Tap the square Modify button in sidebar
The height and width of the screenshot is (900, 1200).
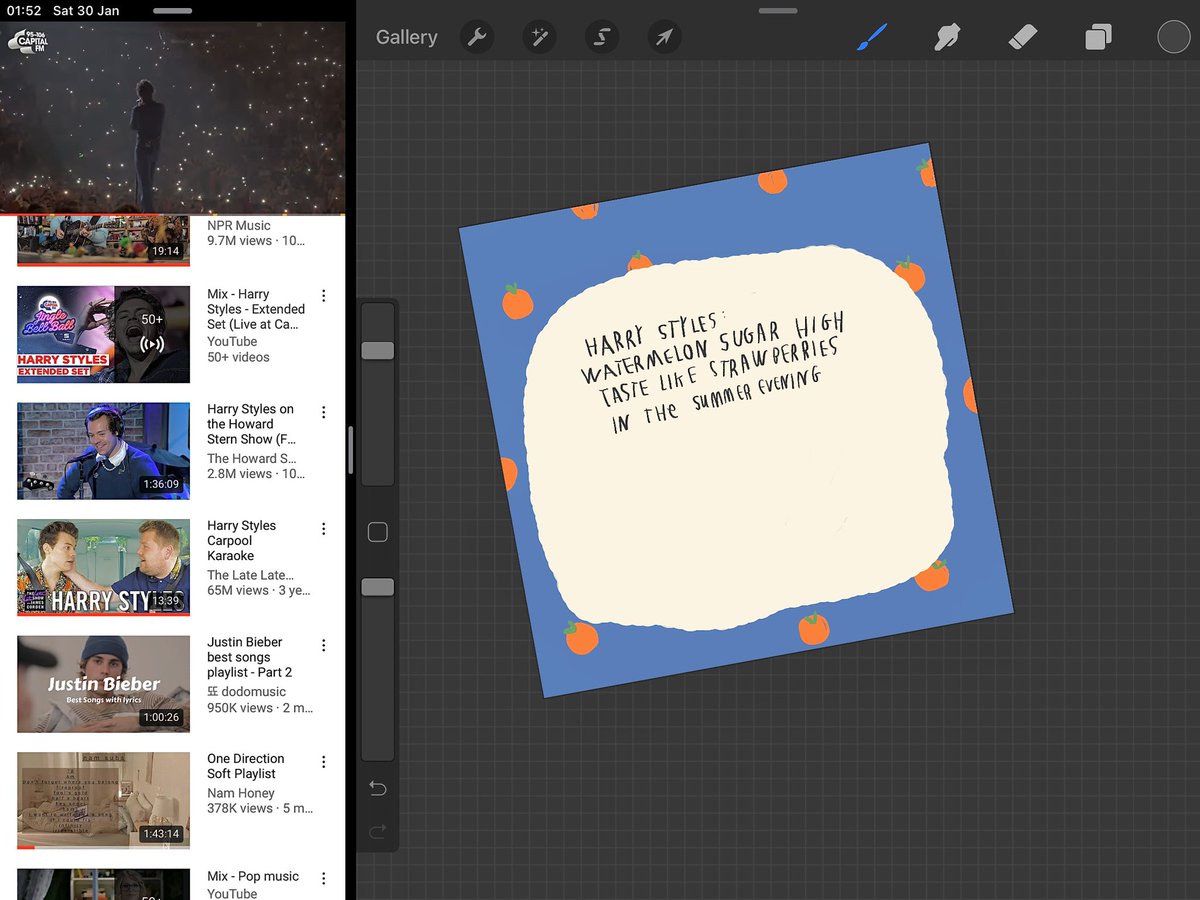tap(378, 532)
